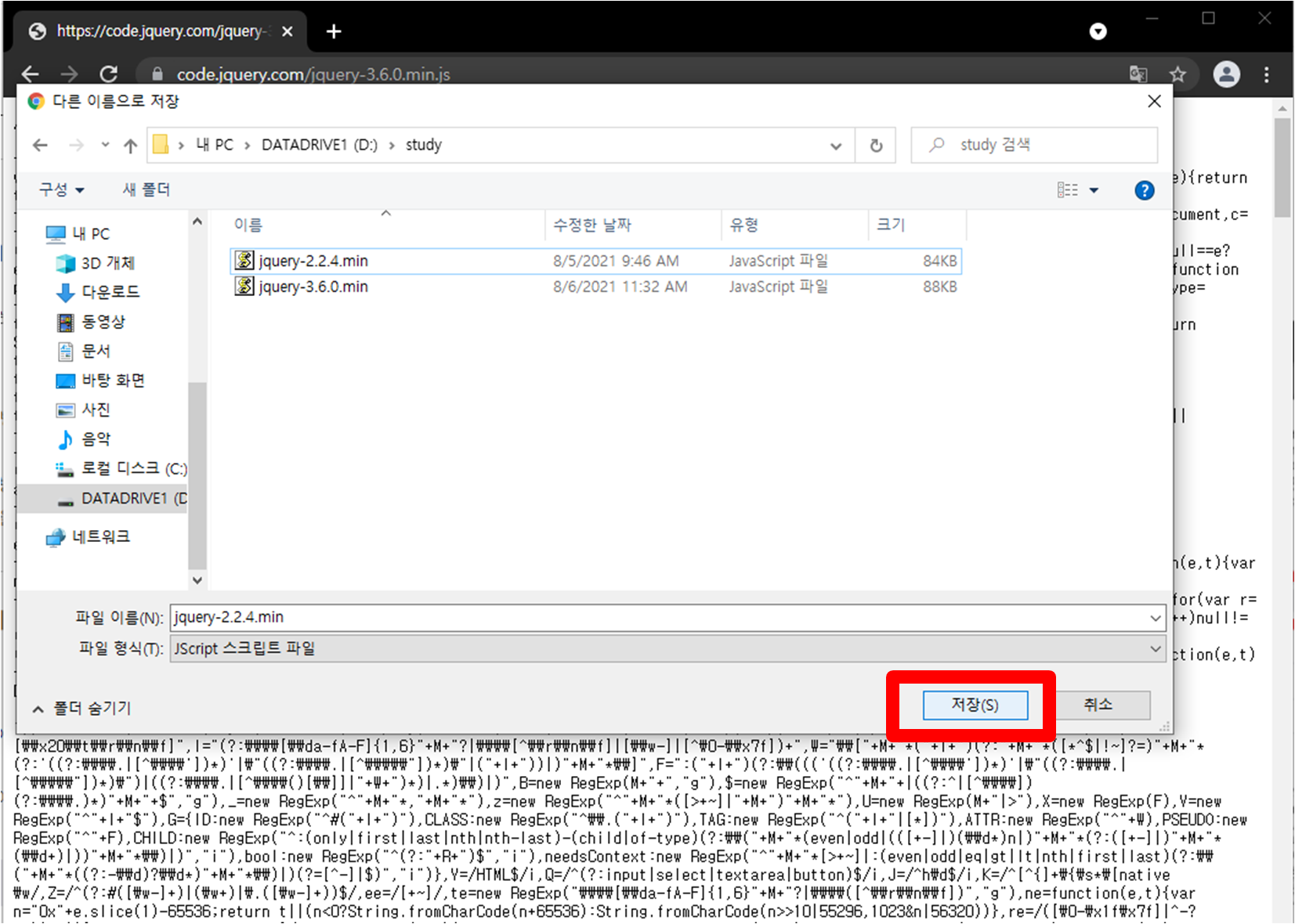The image size is (1295, 924).
Task: Click the dialog forward arrow
Action: click(x=76, y=145)
